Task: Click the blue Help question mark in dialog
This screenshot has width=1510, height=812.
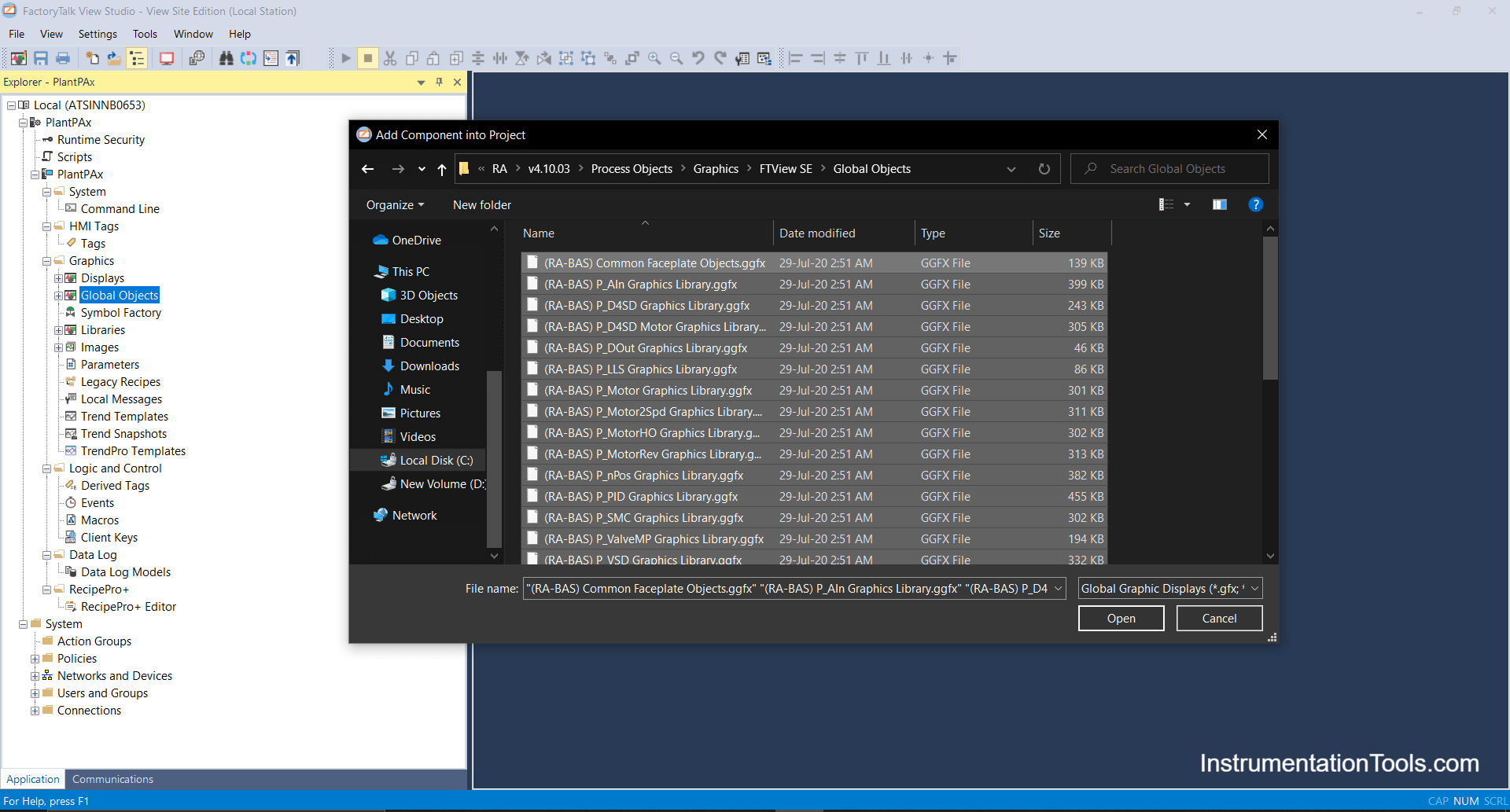Action: tap(1256, 204)
